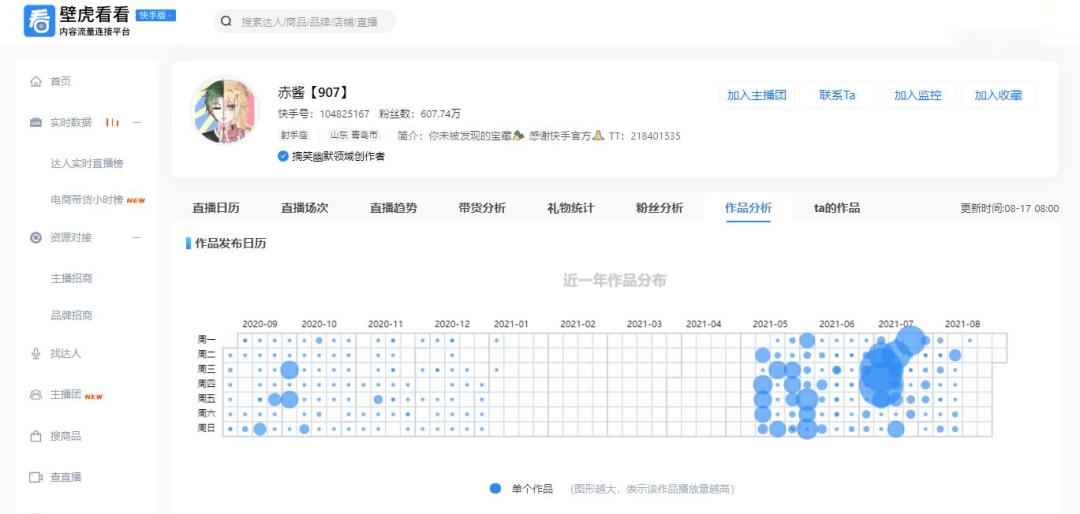Click the 周日 row label
This screenshot has height=514, width=1080.
pyautogui.click(x=207, y=429)
